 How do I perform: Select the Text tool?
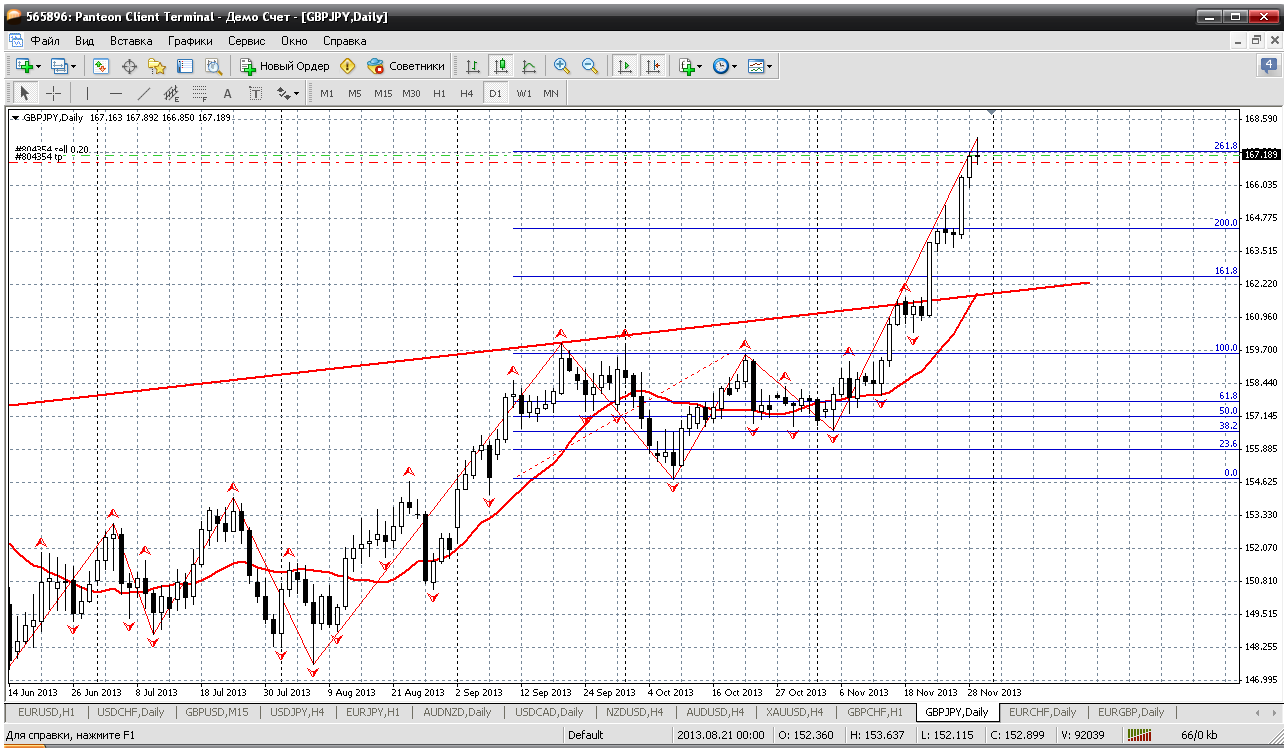(x=227, y=93)
